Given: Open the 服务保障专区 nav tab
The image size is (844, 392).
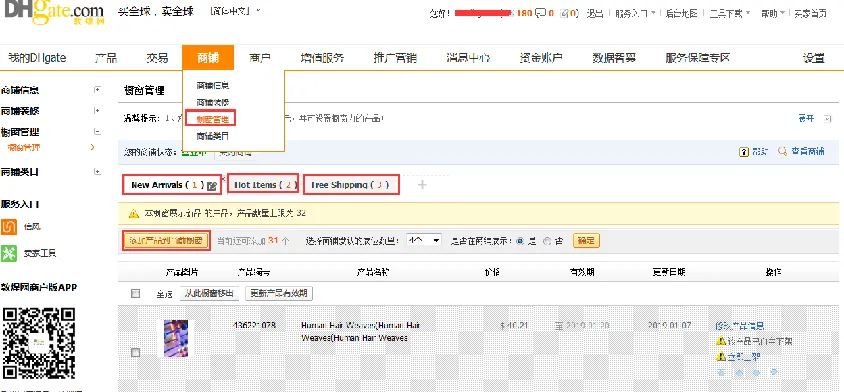Looking at the screenshot, I should (x=698, y=58).
